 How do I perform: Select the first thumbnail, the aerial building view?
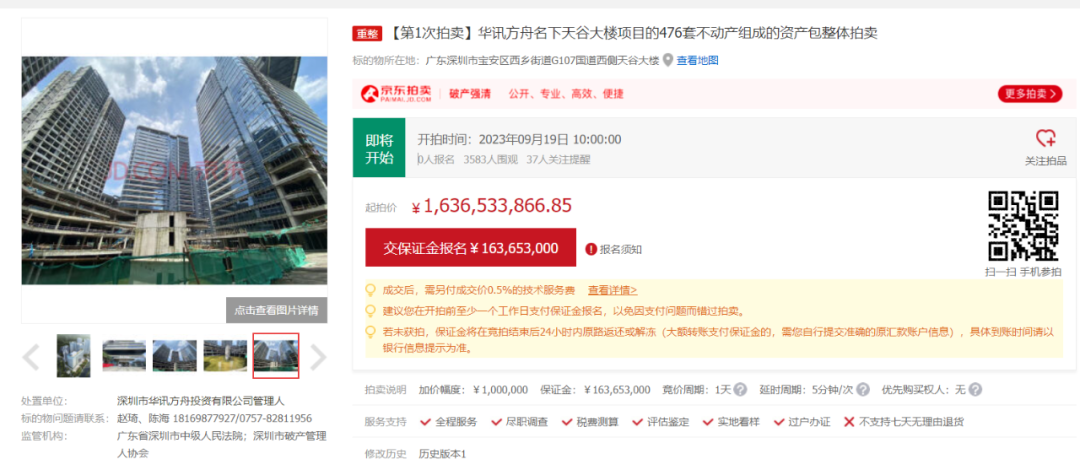pyautogui.click(x=73, y=356)
